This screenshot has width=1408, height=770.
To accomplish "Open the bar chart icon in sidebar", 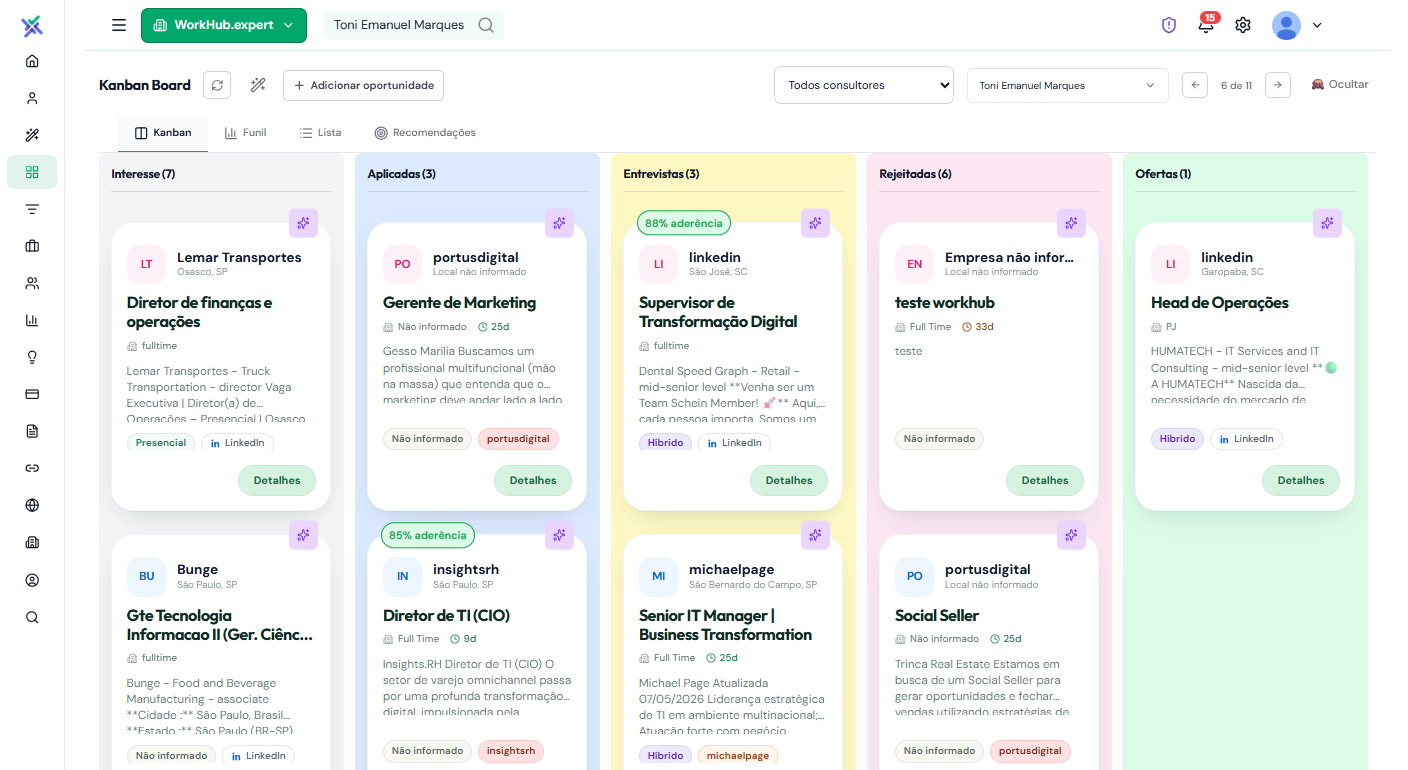I will click(32, 320).
